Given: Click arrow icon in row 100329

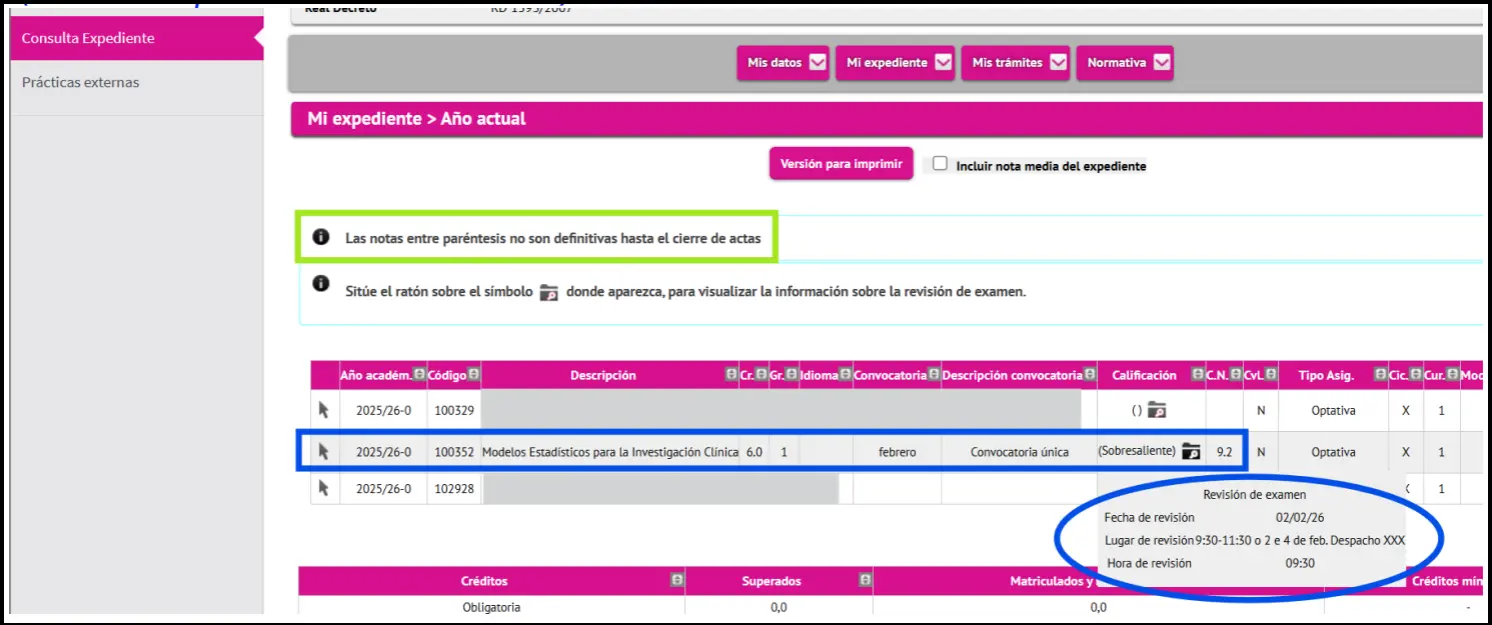Looking at the screenshot, I should click(x=324, y=410).
